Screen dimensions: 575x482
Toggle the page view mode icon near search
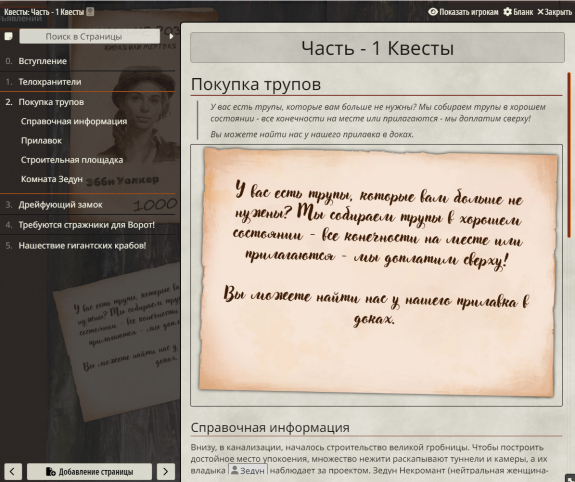[8, 36]
